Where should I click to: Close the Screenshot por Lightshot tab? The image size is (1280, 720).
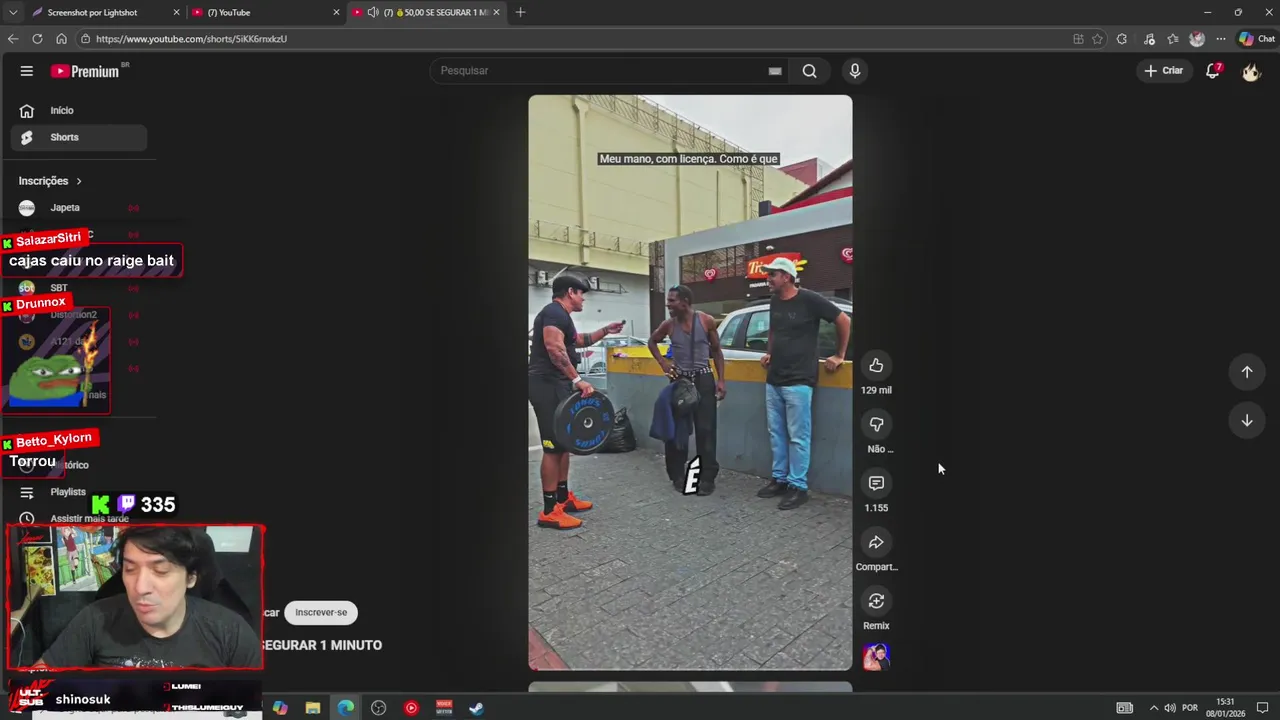[177, 12]
